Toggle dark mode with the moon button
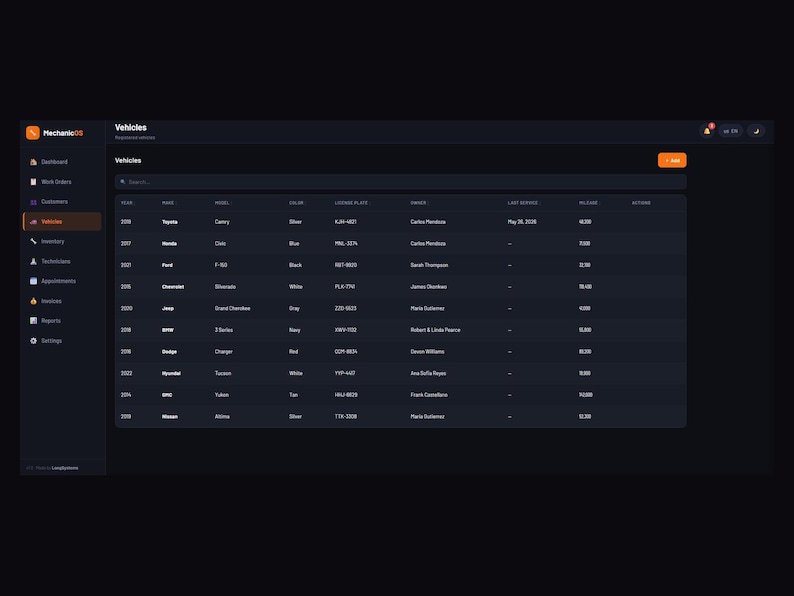 756,131
